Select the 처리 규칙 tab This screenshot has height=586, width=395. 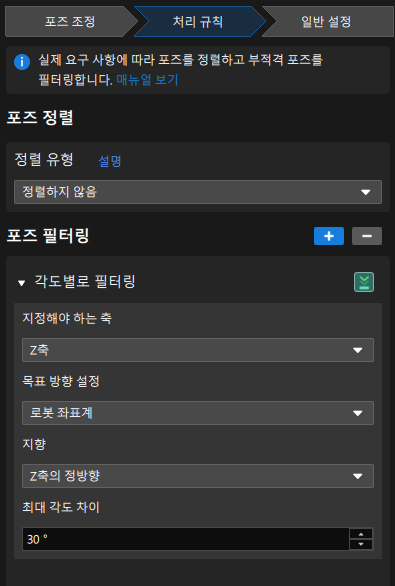tap(198, 21)
